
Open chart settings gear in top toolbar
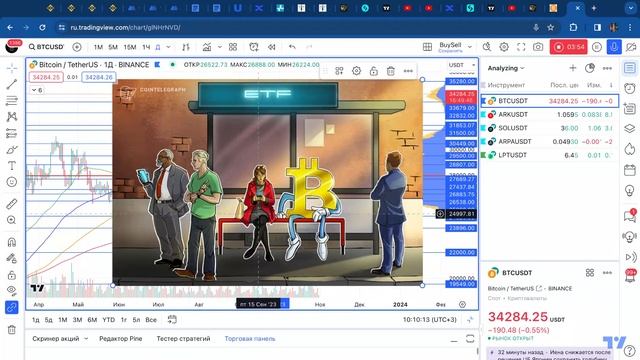click(x=504, y=47)
